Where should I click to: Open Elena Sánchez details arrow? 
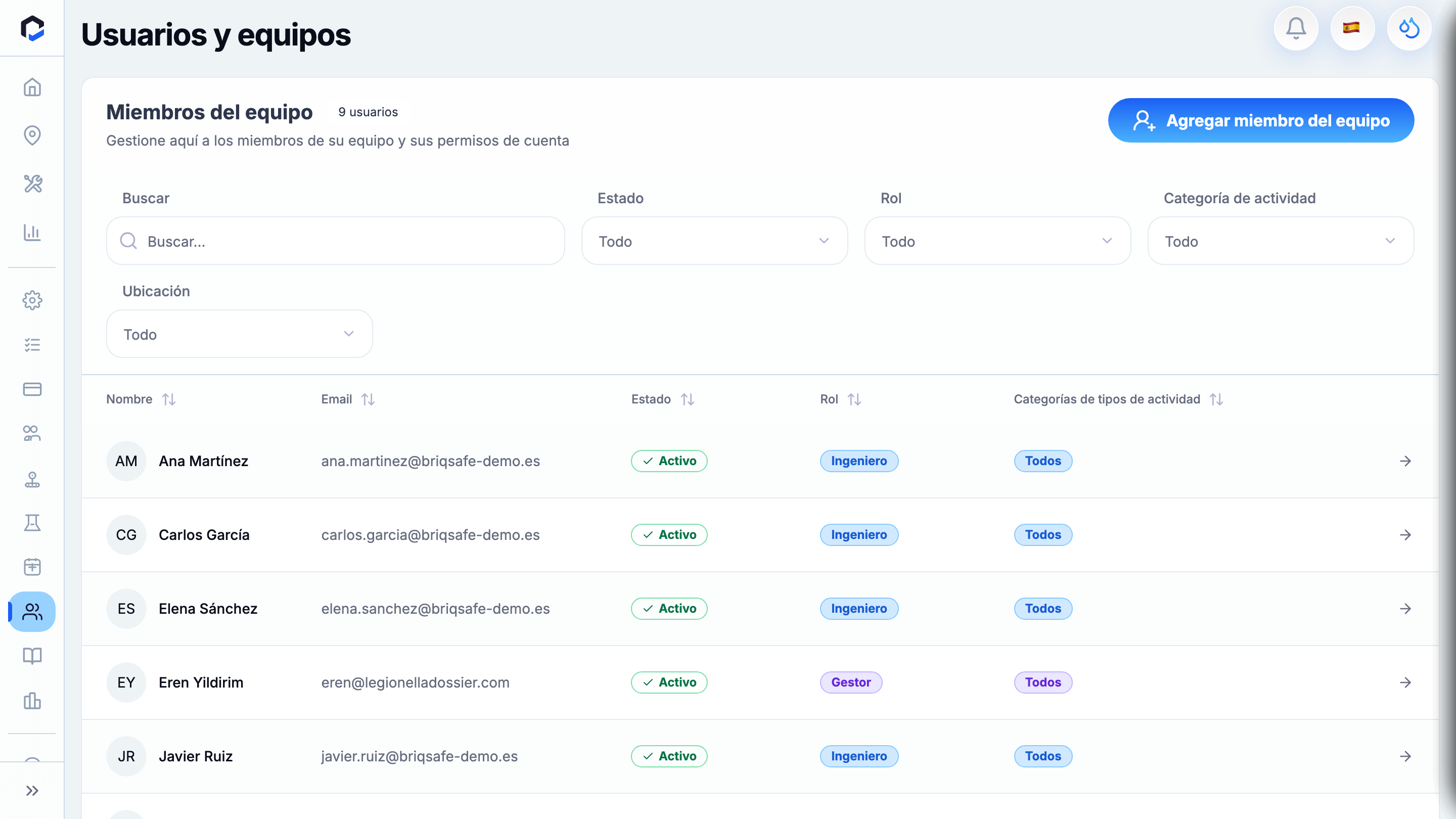(x=1405, y=609)
